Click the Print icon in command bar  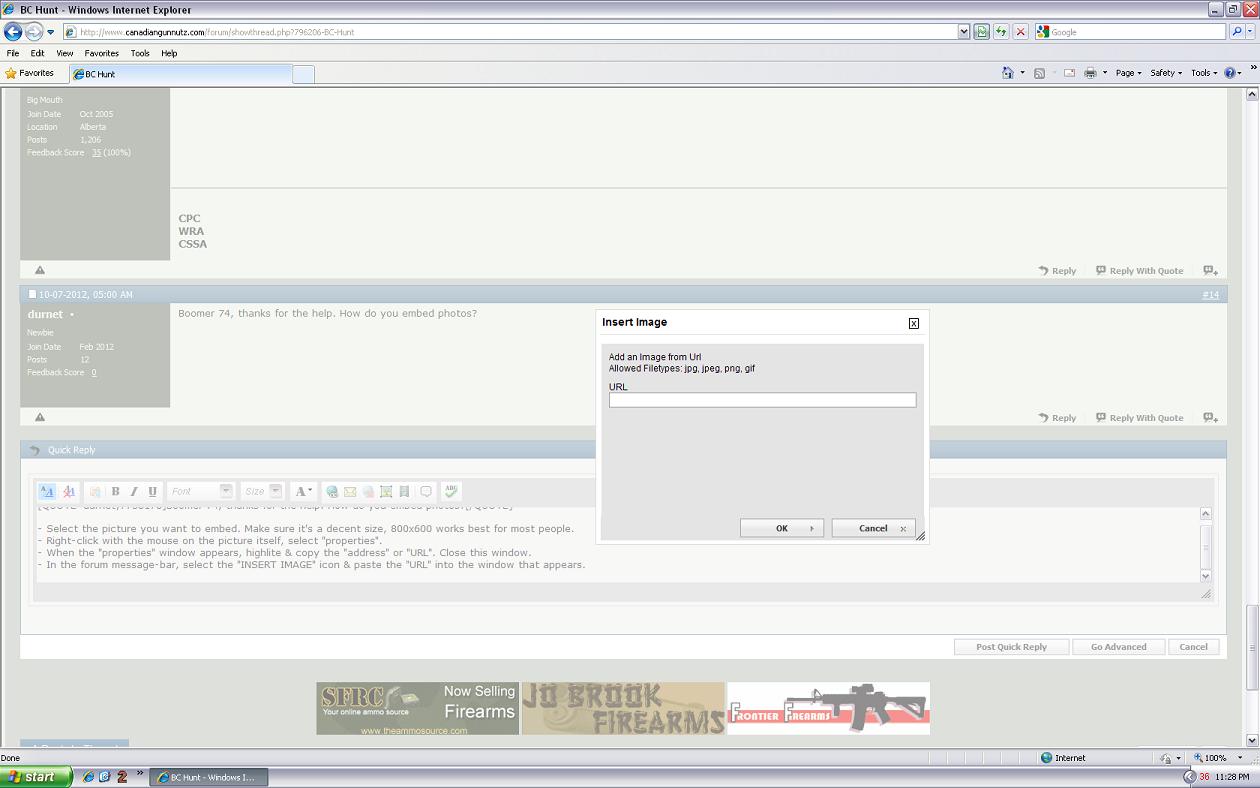click(1090, 73)
